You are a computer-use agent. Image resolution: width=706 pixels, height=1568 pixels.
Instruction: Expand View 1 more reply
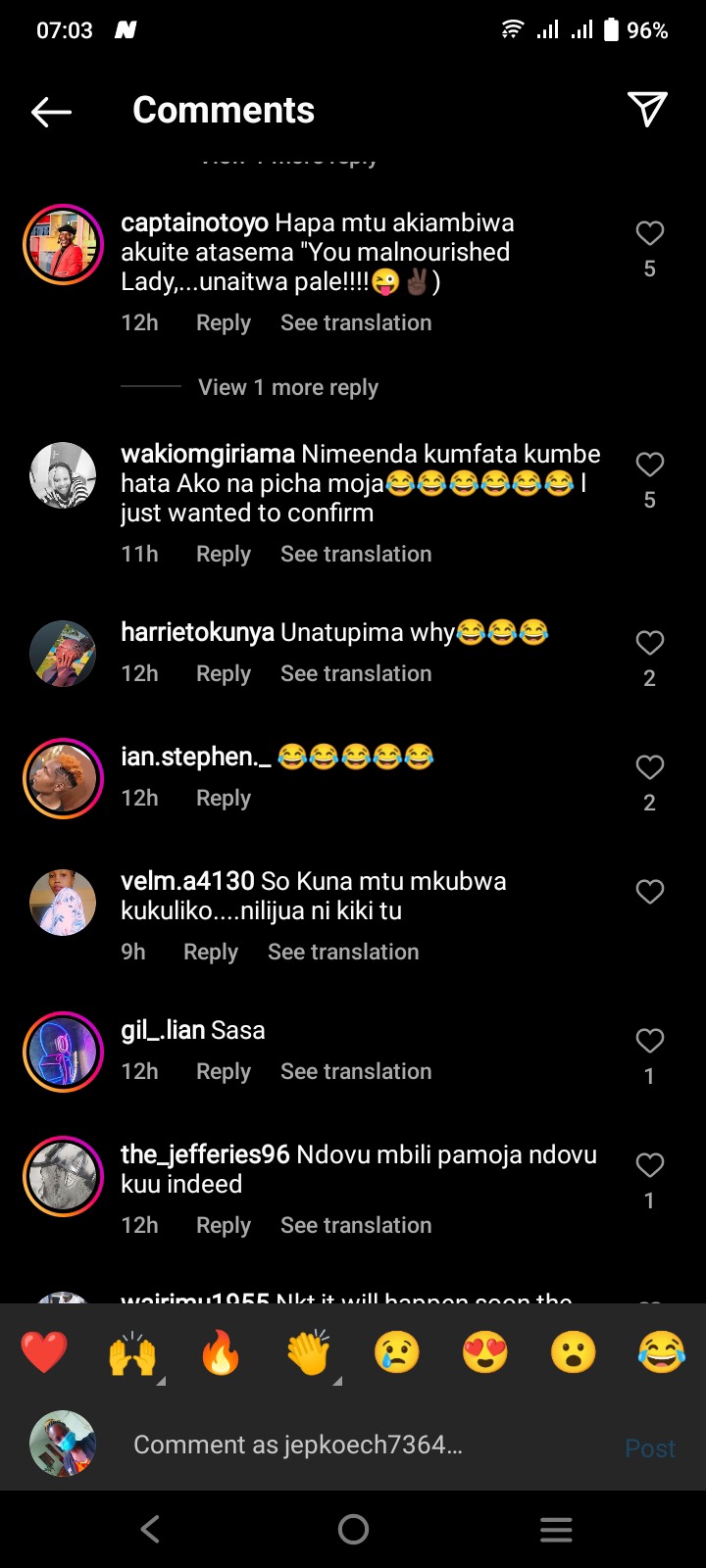tap(288, 387)
